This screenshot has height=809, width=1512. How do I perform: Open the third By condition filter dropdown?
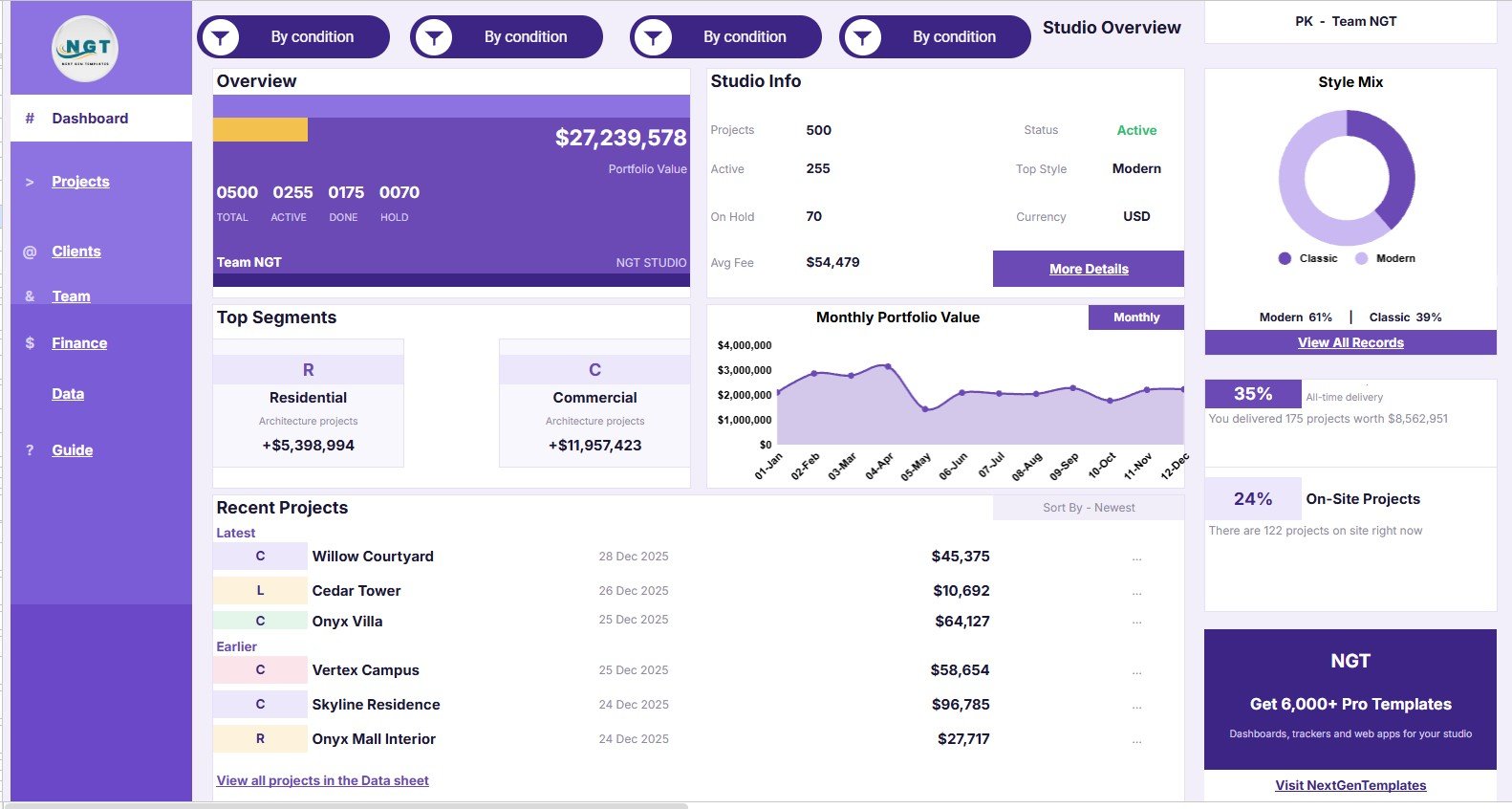click(x=725, y=37)
